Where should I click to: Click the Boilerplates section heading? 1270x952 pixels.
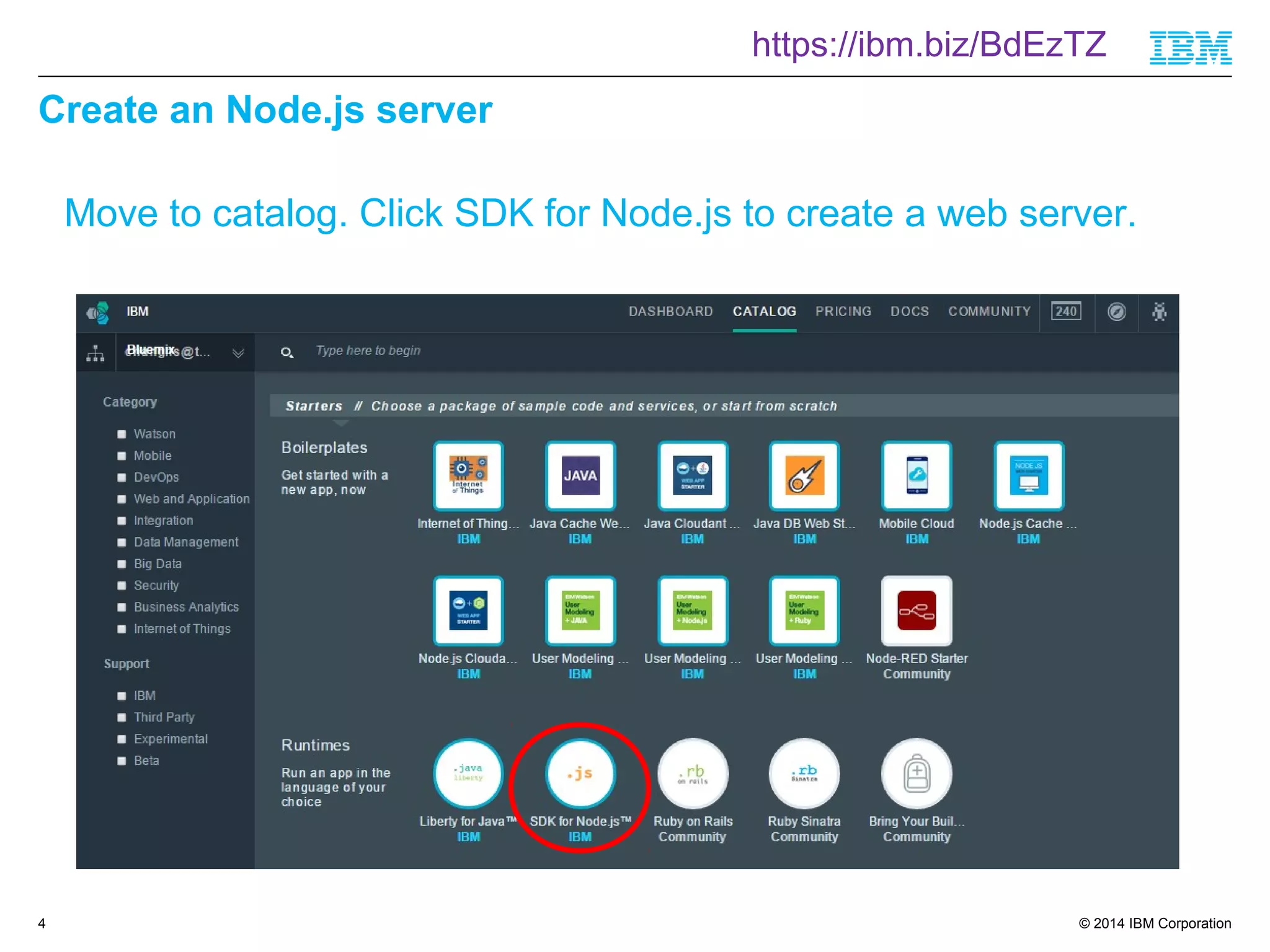324,447
